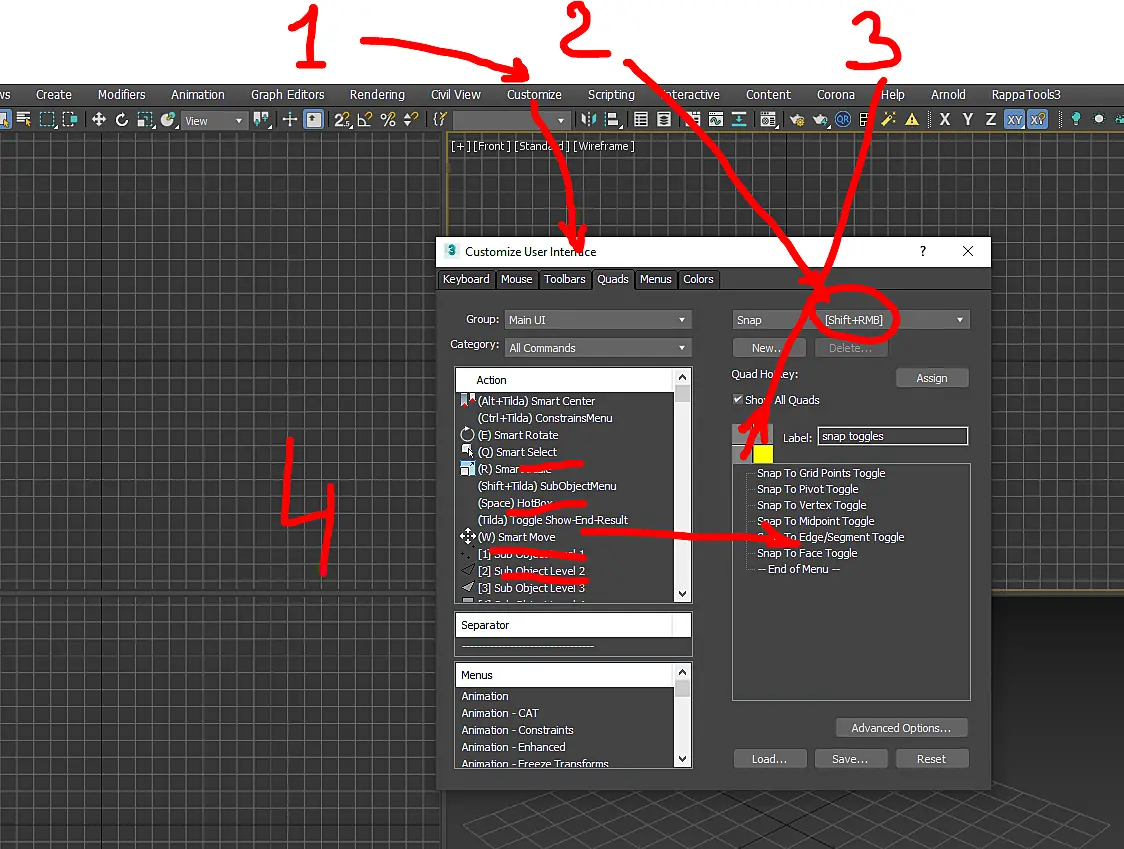Toggle the Percent Snap icon
The width and height of the screenshot is (1124, 849).
pyautogui.click(x=388, y=120)
